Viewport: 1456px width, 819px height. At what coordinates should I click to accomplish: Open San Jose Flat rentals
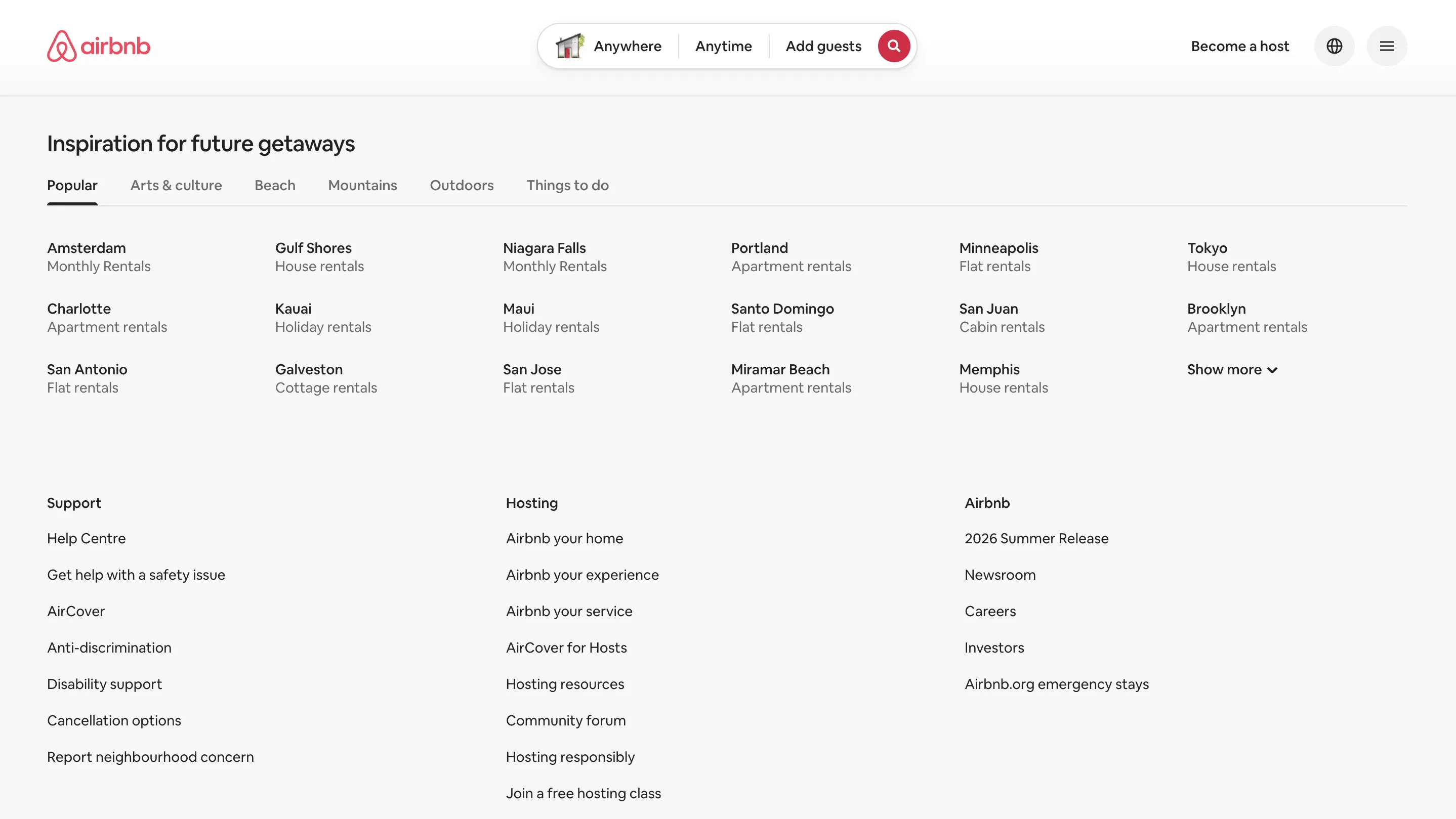(538, 378)
